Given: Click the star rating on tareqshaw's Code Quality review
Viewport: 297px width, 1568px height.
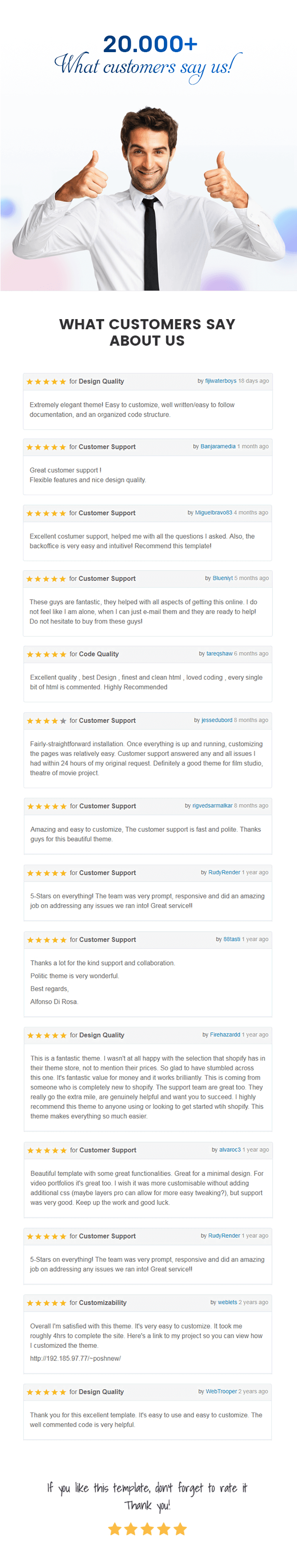Looking at the screenshot, I should (47, 654).
